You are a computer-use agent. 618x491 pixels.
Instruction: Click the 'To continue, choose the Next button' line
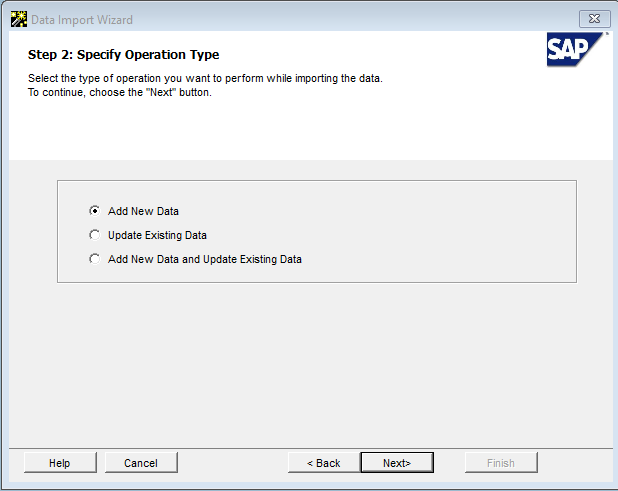[119, 92]
